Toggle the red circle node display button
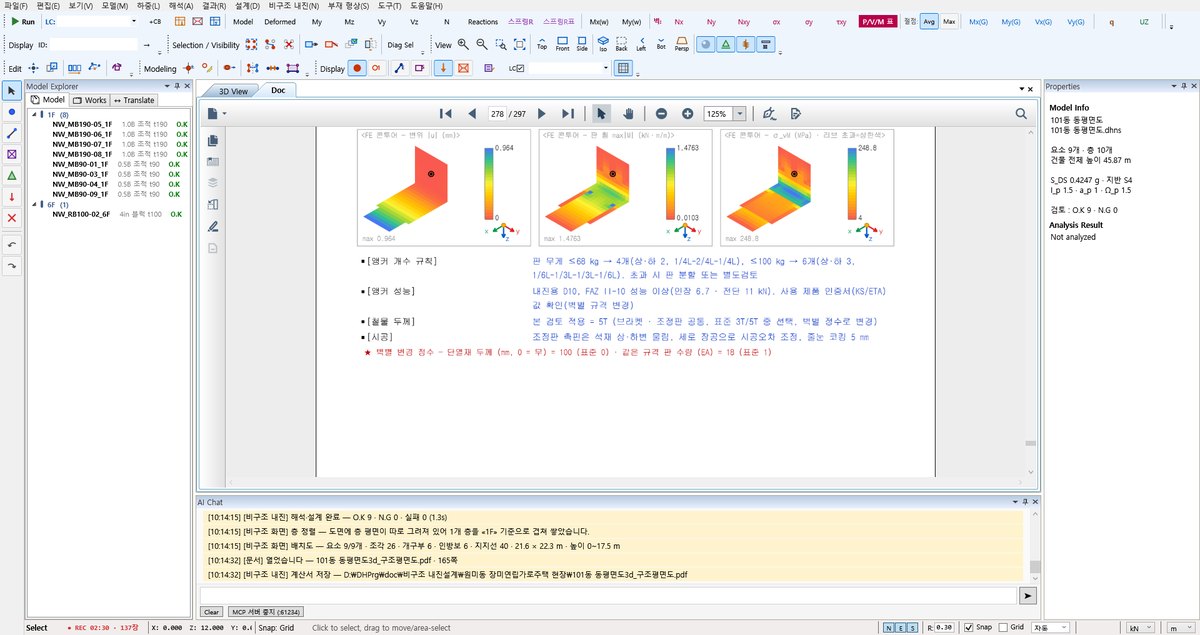This screenshot has width=1200, height=635. pyautogui.click(x=356, y=68)
